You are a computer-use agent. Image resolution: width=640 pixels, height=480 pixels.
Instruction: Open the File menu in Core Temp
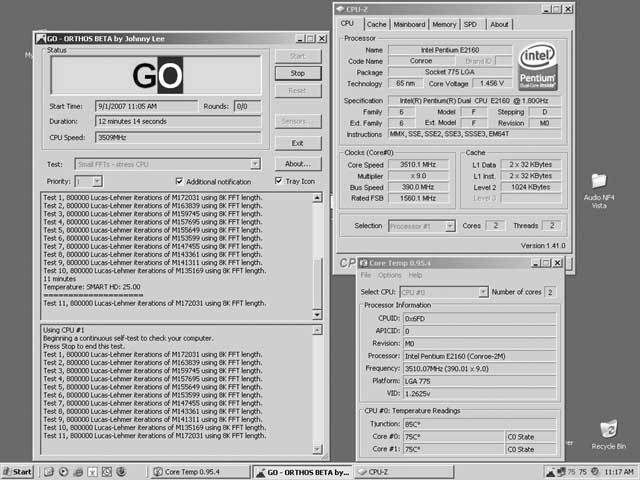tap(366, 276)
